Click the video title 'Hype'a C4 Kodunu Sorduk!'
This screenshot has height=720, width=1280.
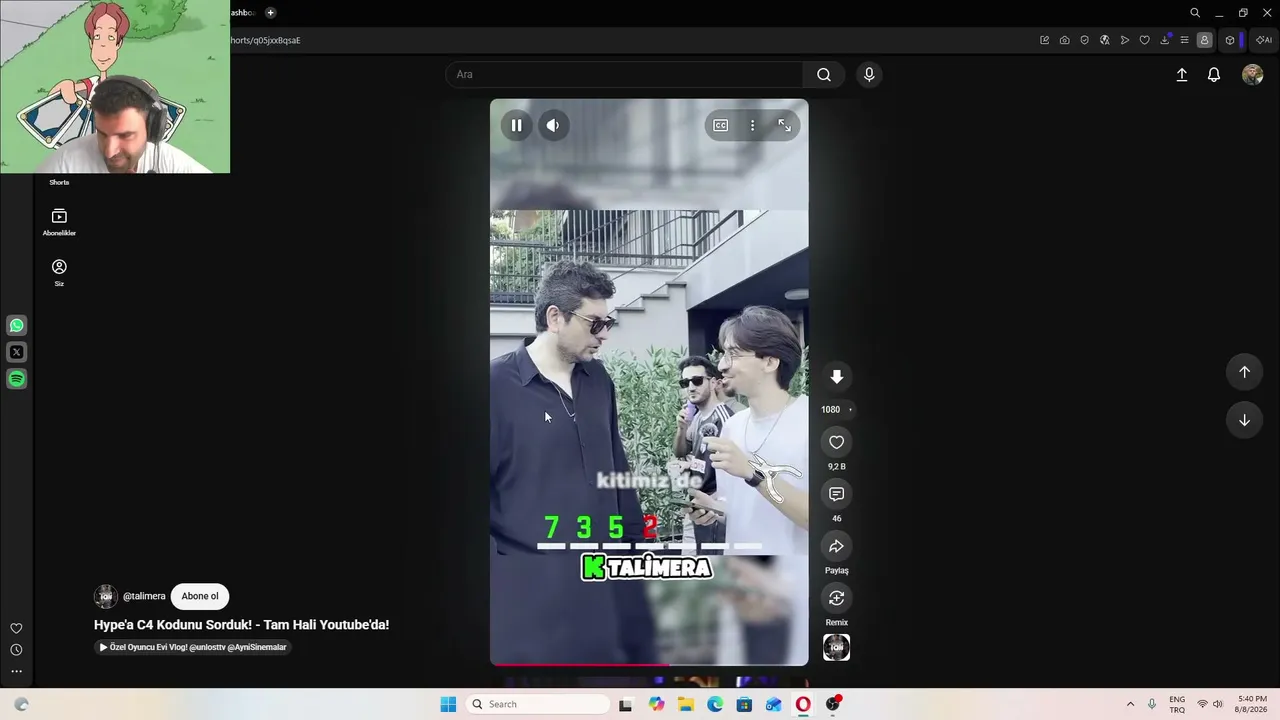click(241, 625)
